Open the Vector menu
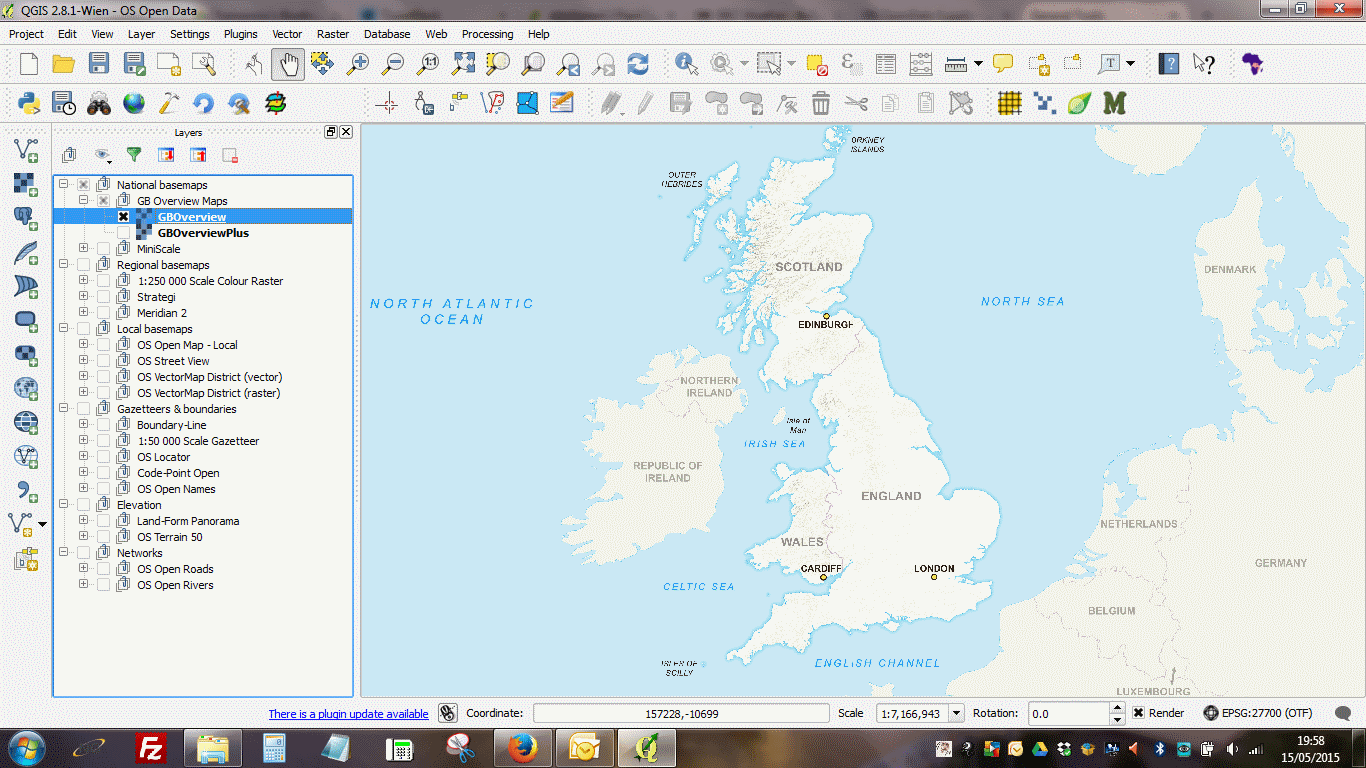The height and width of the screenshot is (768, 1366). point(287,34)
